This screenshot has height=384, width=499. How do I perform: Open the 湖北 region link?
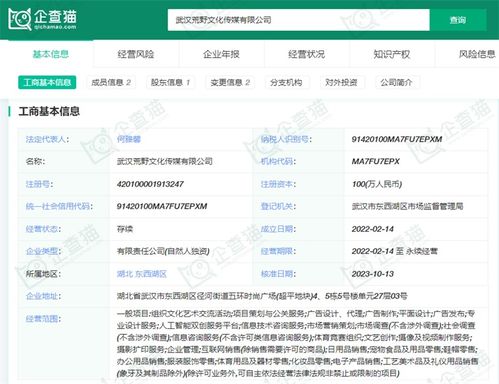(125, 274)
